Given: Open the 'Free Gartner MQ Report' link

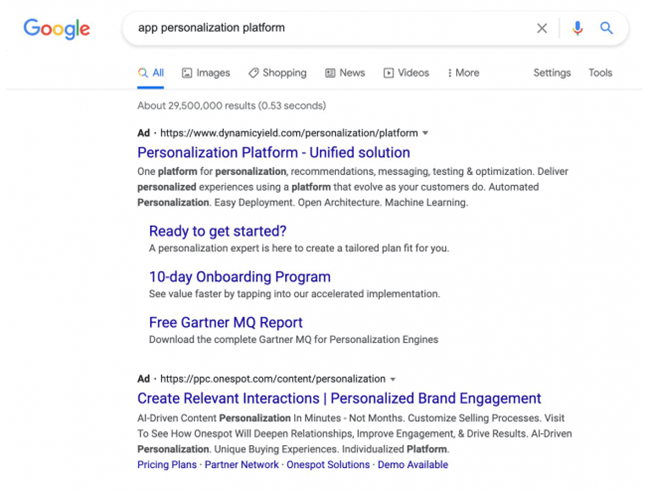Looking at the screenshot, I should pos(225,323).
